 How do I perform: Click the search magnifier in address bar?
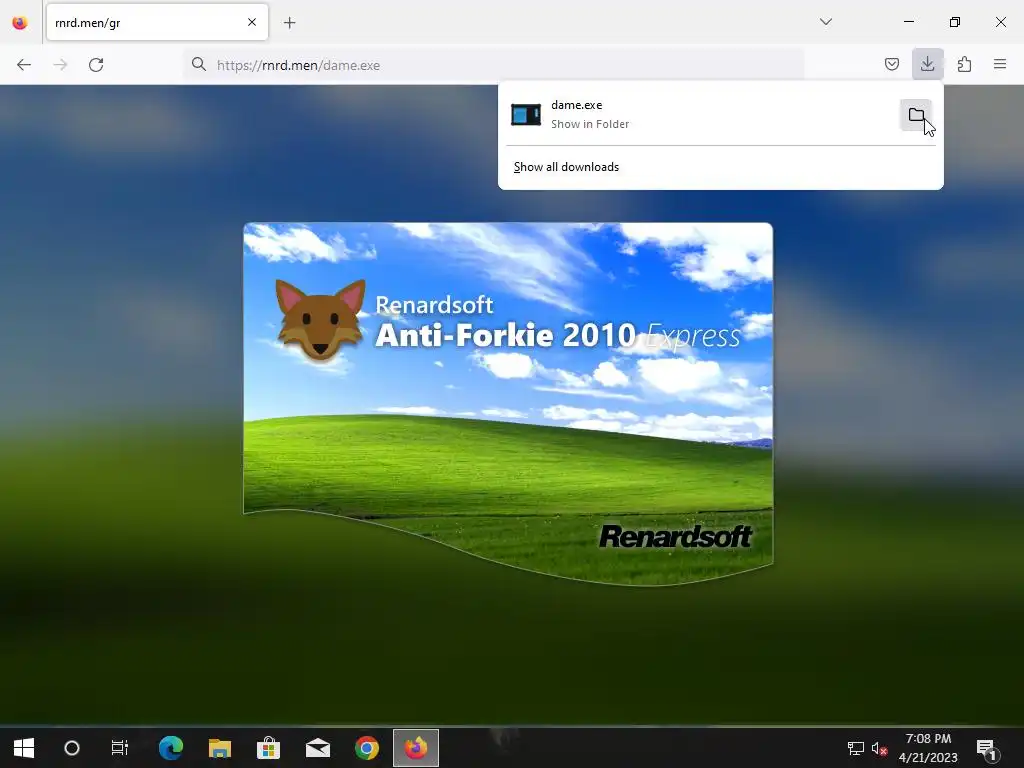(199, 64)
